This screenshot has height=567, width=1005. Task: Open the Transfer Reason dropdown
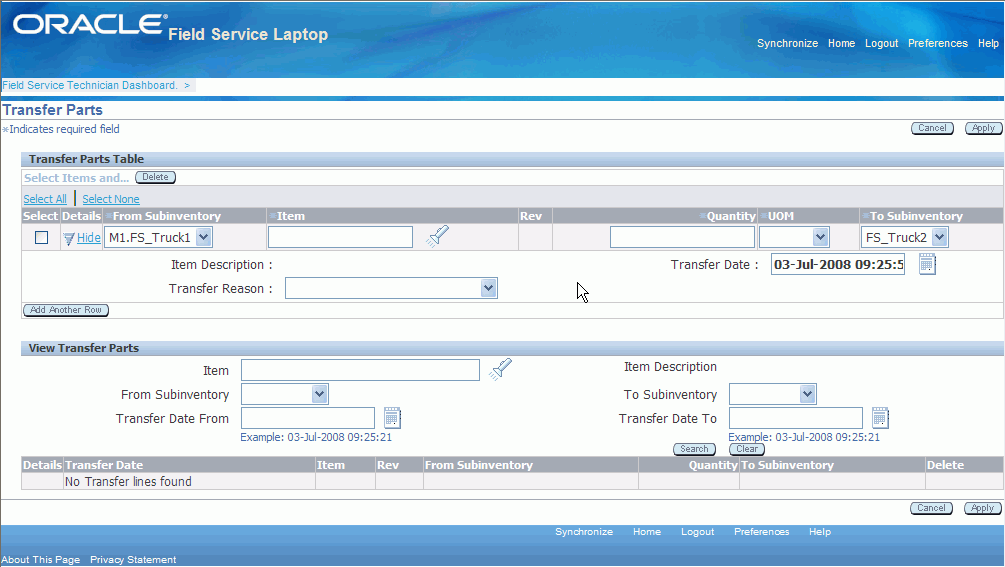pos(488,288)
